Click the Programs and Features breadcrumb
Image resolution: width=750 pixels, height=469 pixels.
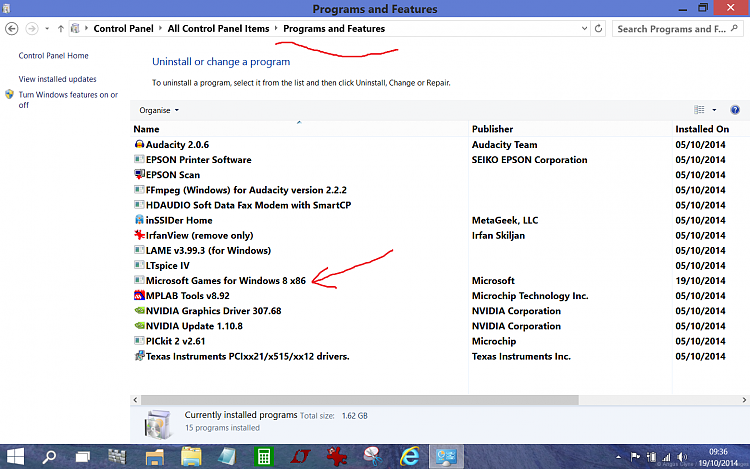click(x=334, y=29)
